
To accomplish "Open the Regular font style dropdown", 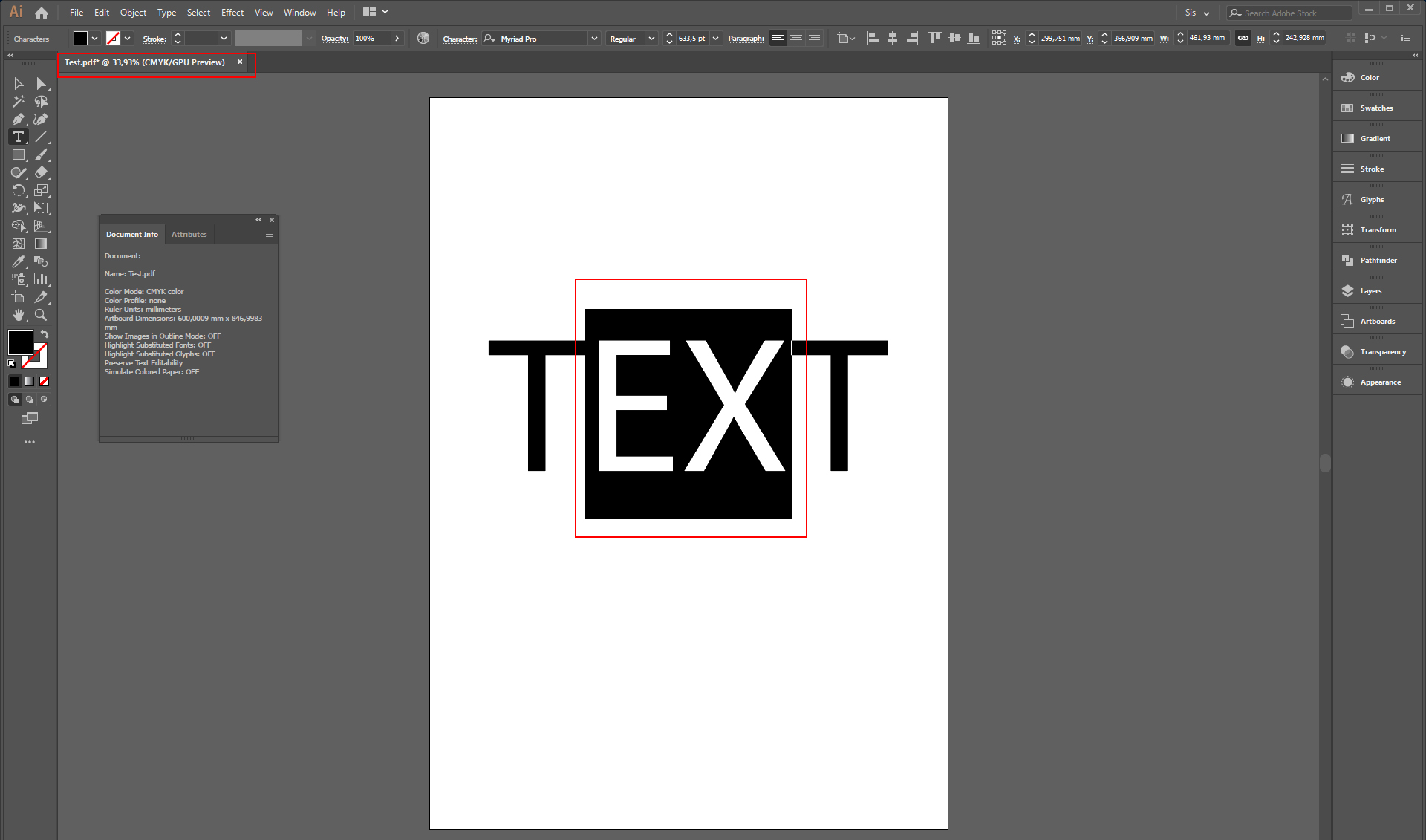I will click(x=651, y=38).
